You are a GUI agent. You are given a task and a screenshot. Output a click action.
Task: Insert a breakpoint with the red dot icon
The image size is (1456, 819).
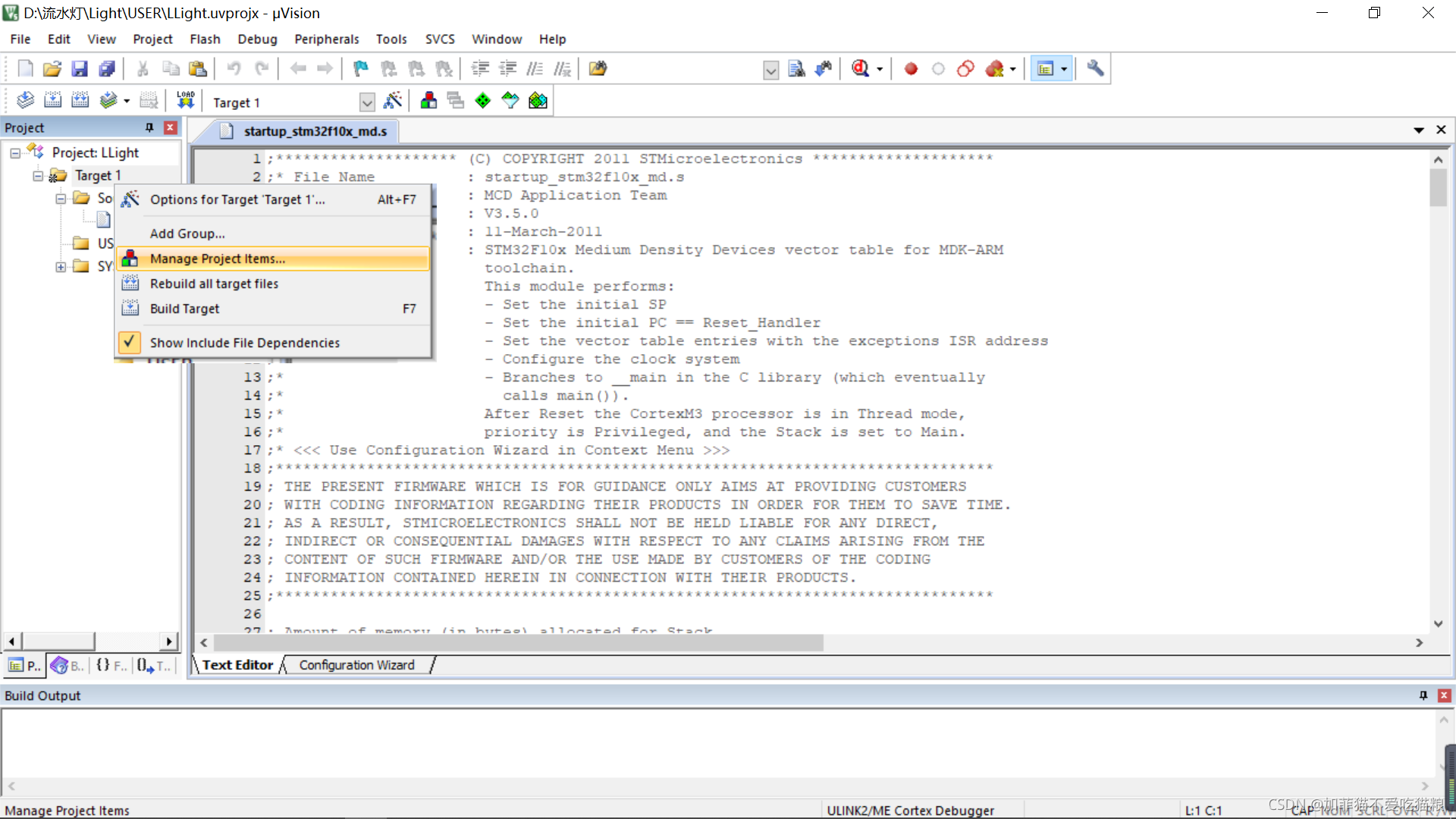(911, 69)
